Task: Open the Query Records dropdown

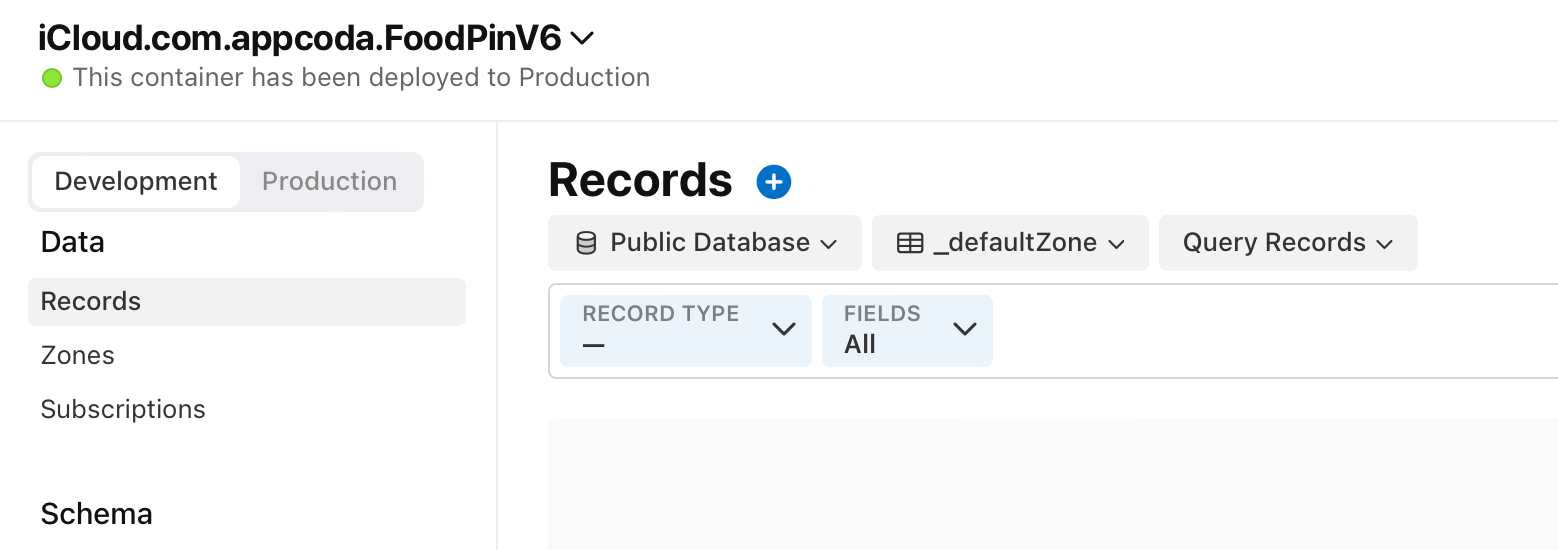Action: (x=1288, y=243)
